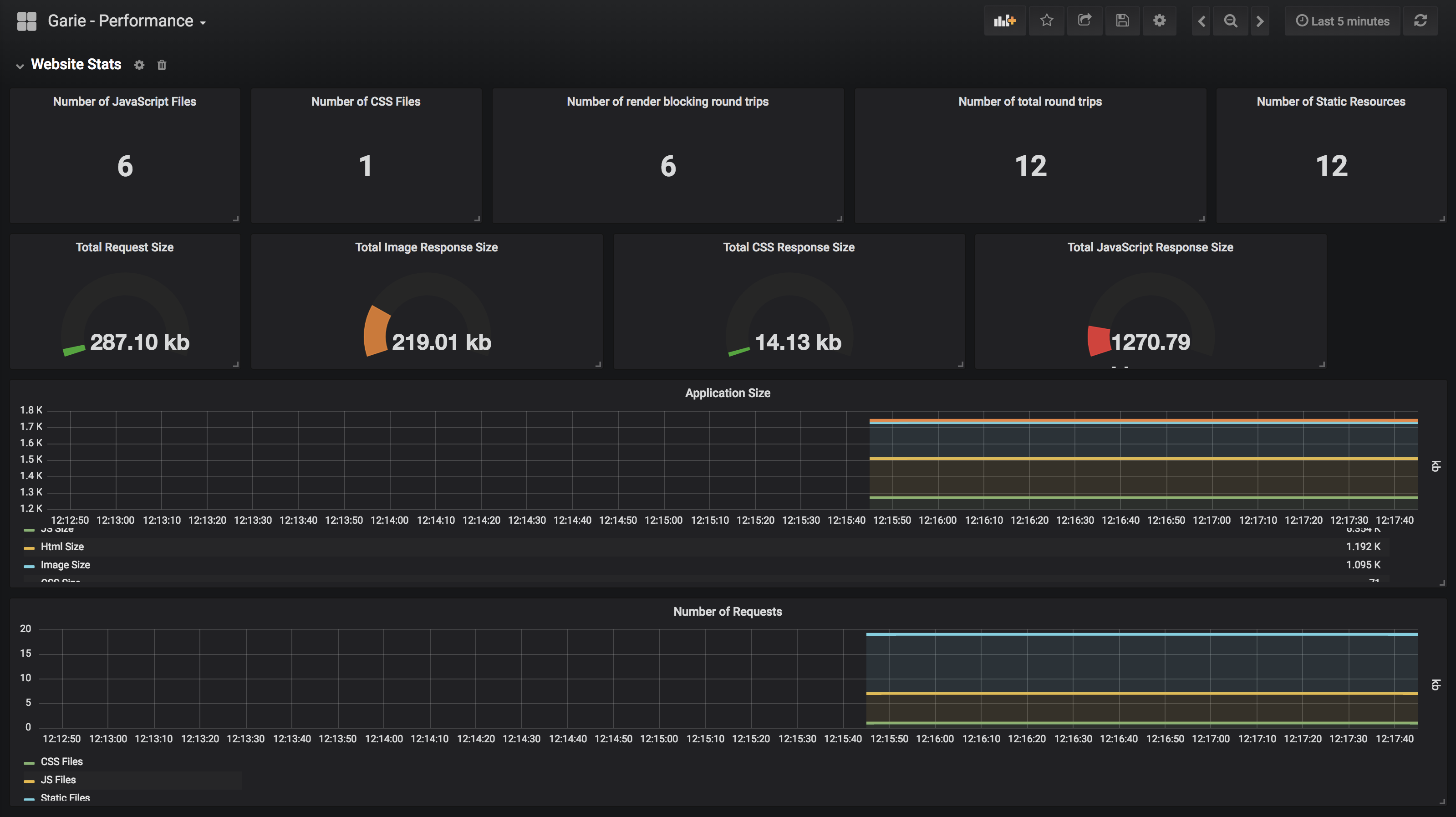Viewport: 1456px width, 817px height.
Task: Open Website Stats row settings gear
Action: click(139, 65)
